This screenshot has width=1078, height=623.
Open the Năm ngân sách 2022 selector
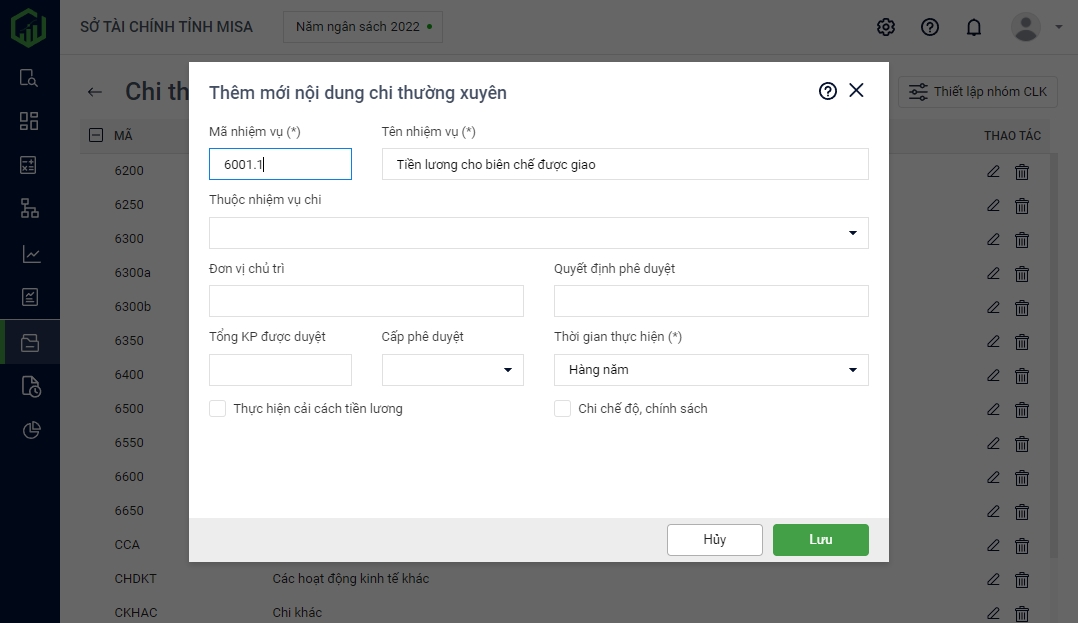[363, 27]
